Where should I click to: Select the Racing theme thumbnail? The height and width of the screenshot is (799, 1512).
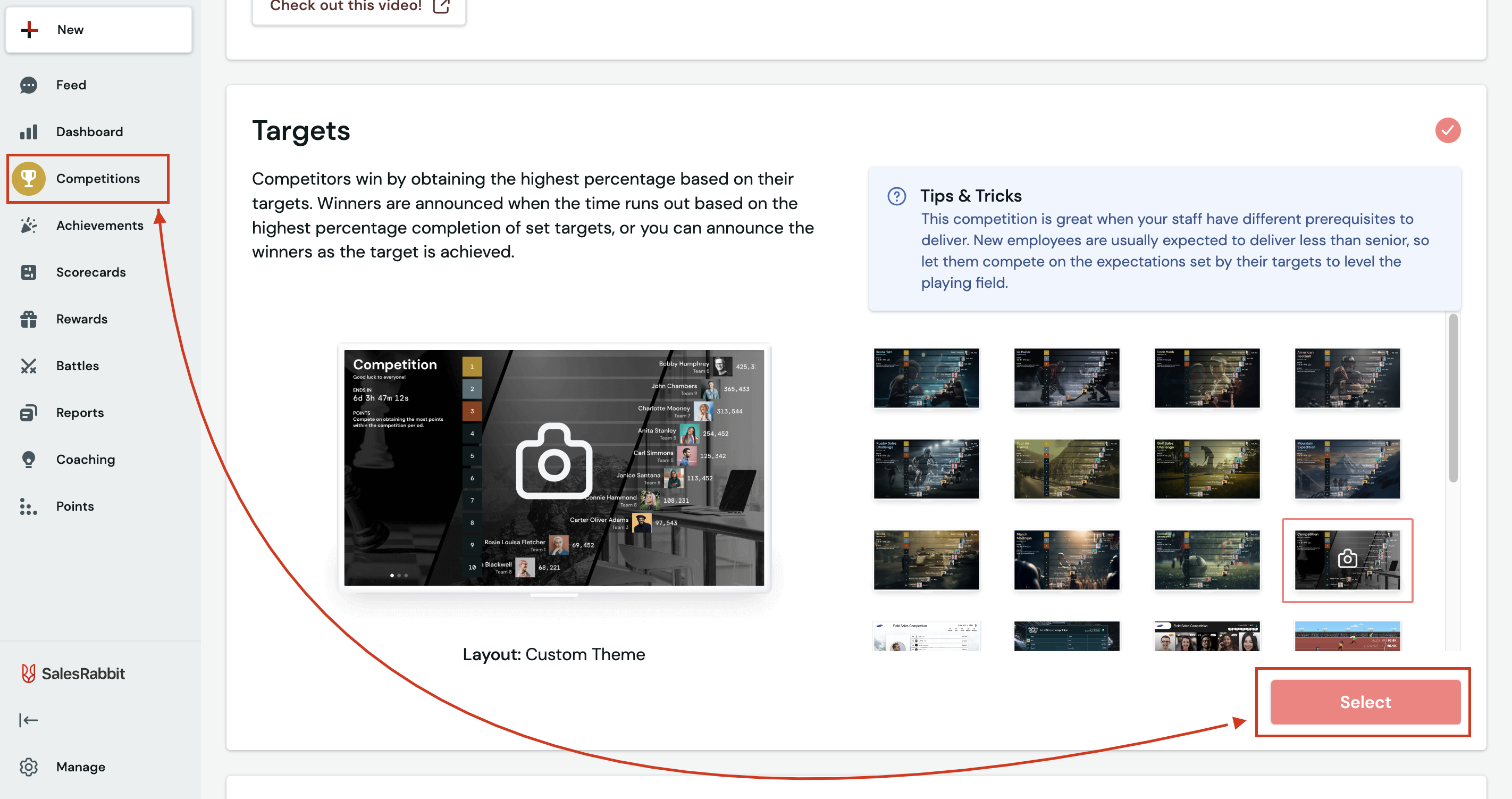click(926, 560)
